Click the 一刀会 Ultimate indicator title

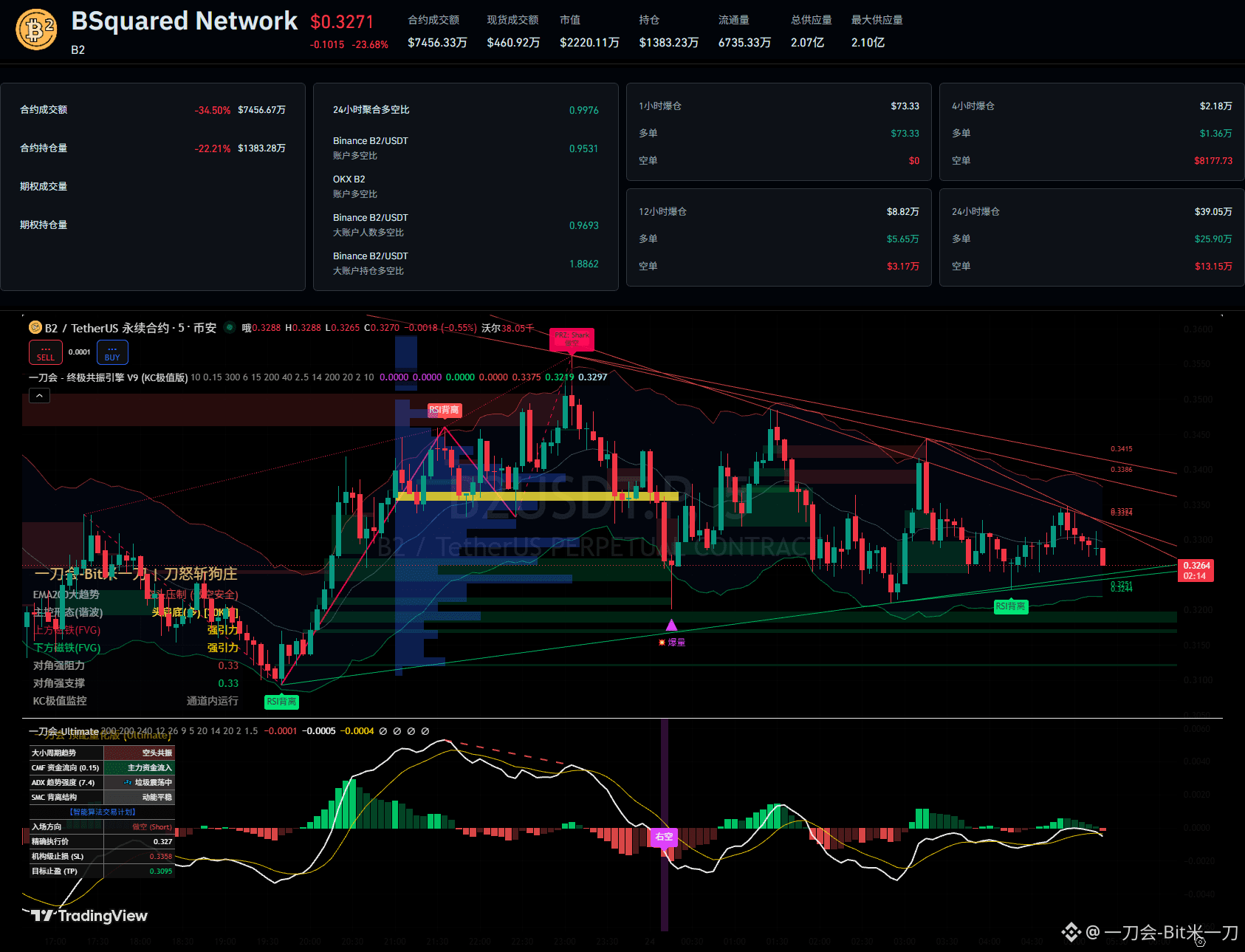[x=64, y=731]
